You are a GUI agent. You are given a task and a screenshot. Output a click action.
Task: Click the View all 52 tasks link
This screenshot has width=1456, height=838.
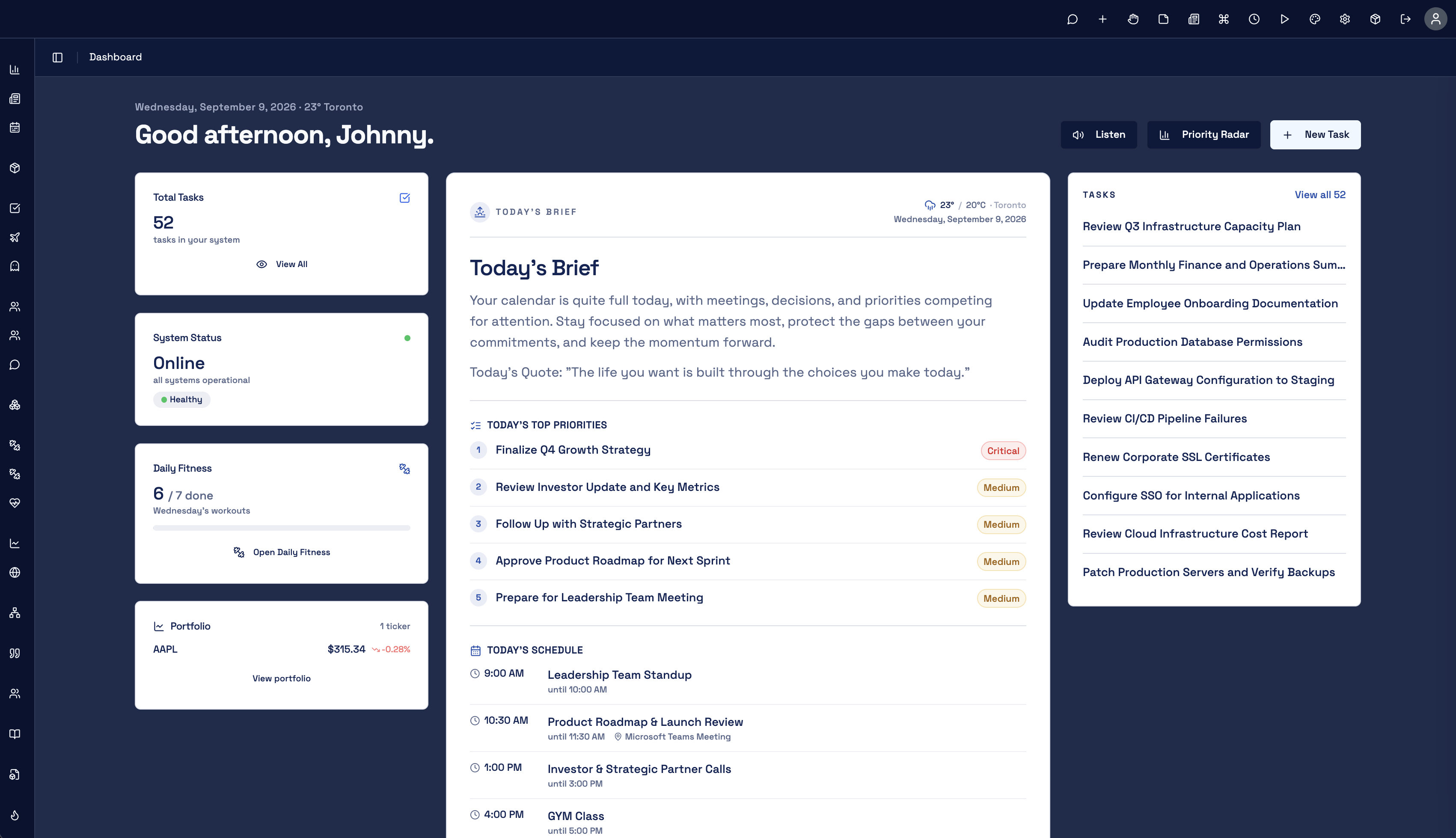(1319, 195)
